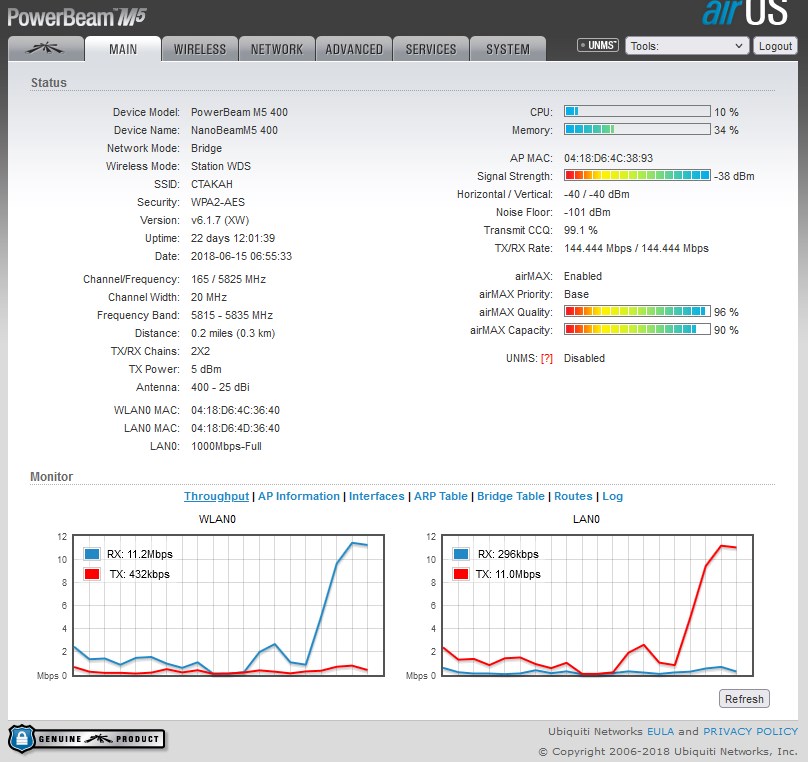Select the Network Mode value 'Bridge'
Image resolution: width=808 pixels, height=762 pixels.
[x=207, y=148]
